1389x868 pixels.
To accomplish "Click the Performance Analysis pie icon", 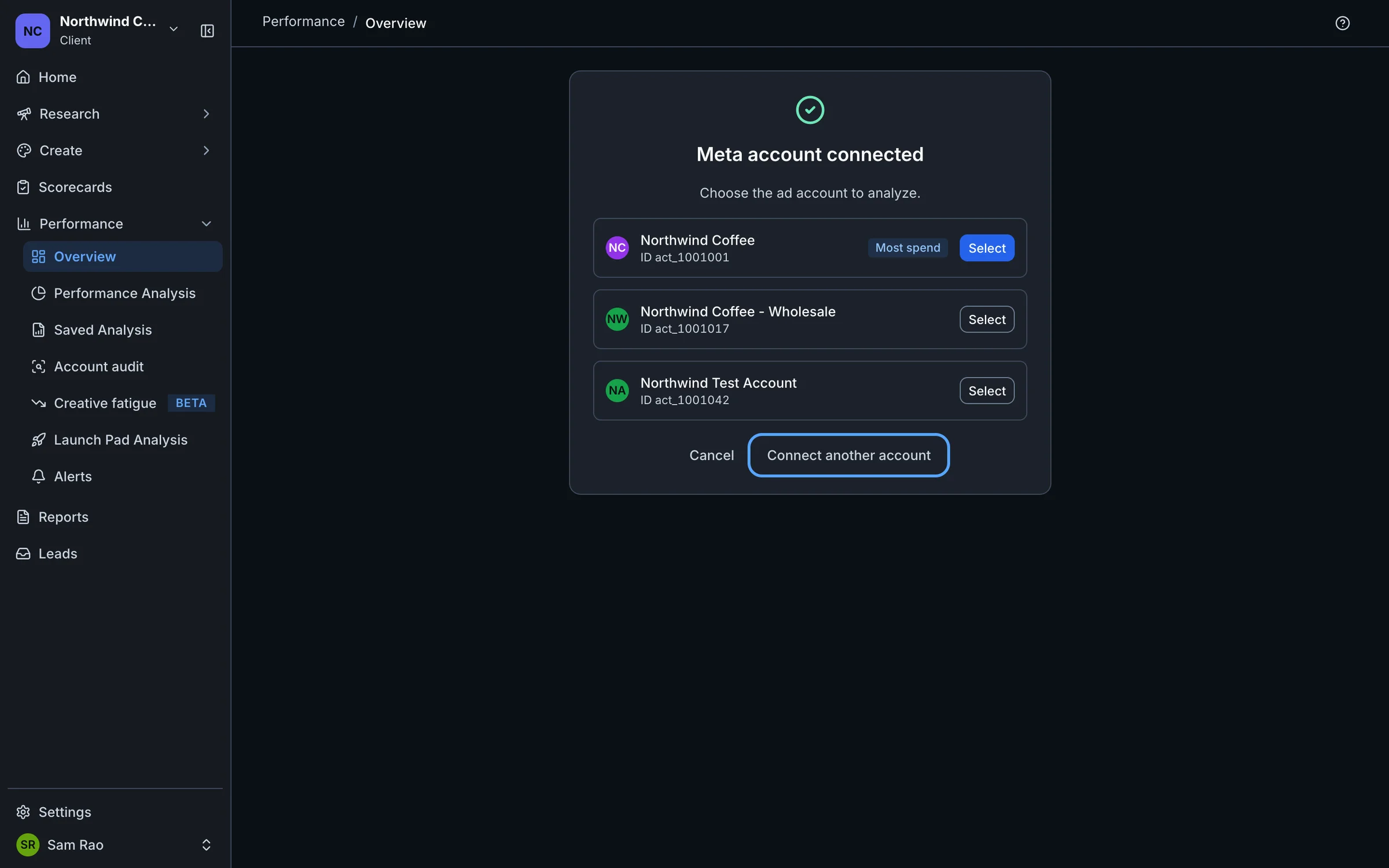I will coord(38,293).
